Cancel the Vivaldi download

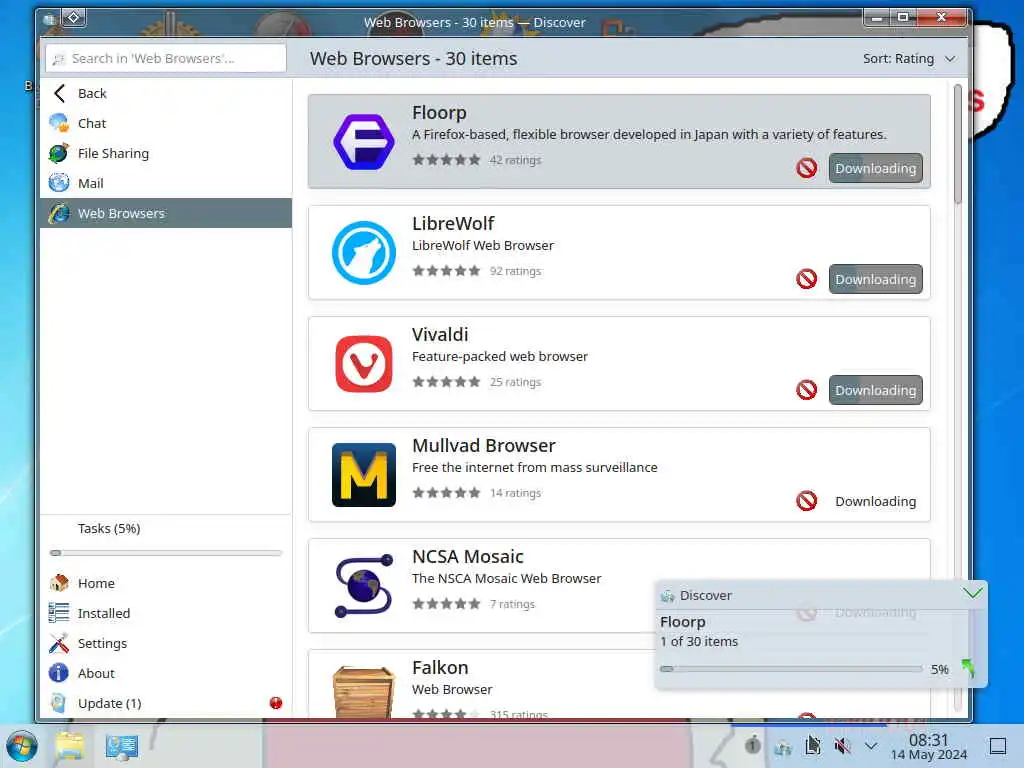coord(807,391)
